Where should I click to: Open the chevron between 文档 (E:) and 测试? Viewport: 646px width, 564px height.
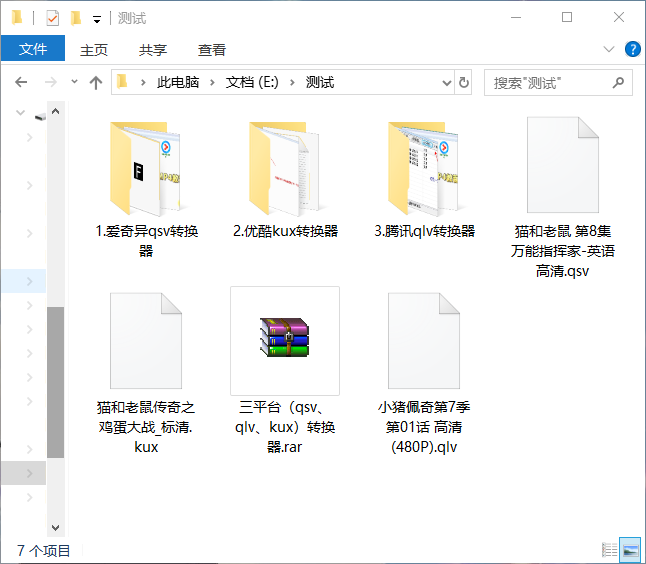(292, 82)
